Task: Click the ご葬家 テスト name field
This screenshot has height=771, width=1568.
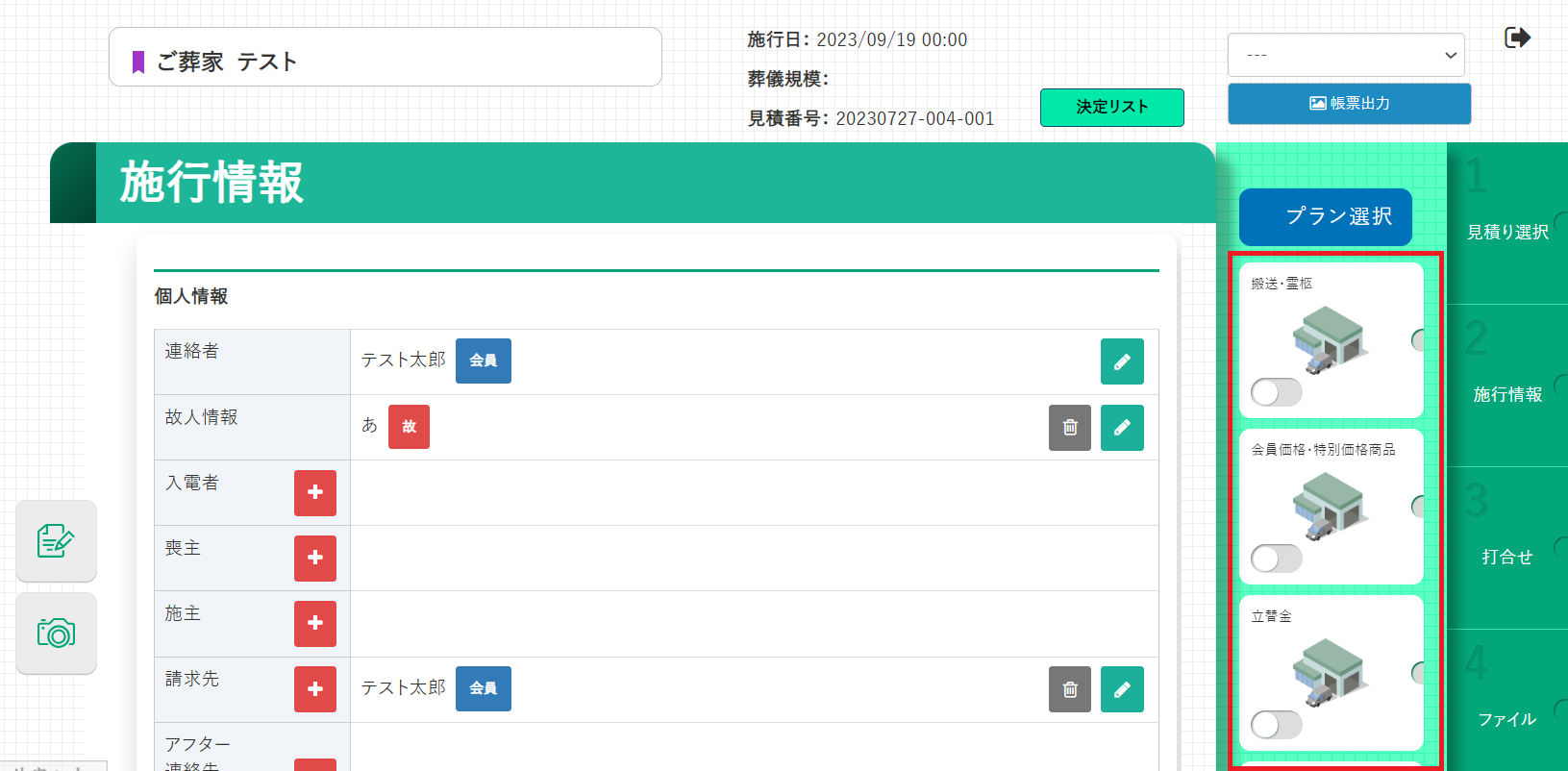Action: pyautogui.click(x=385, y=58)
